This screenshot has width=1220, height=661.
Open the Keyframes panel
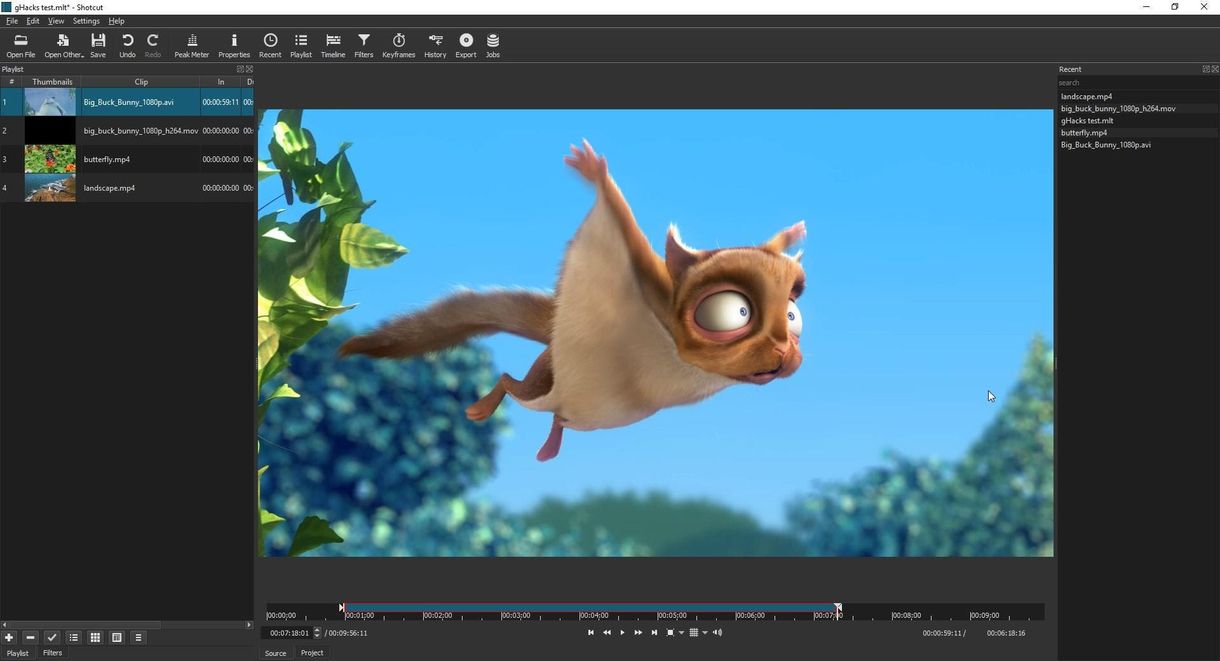(x=398, y=45)
